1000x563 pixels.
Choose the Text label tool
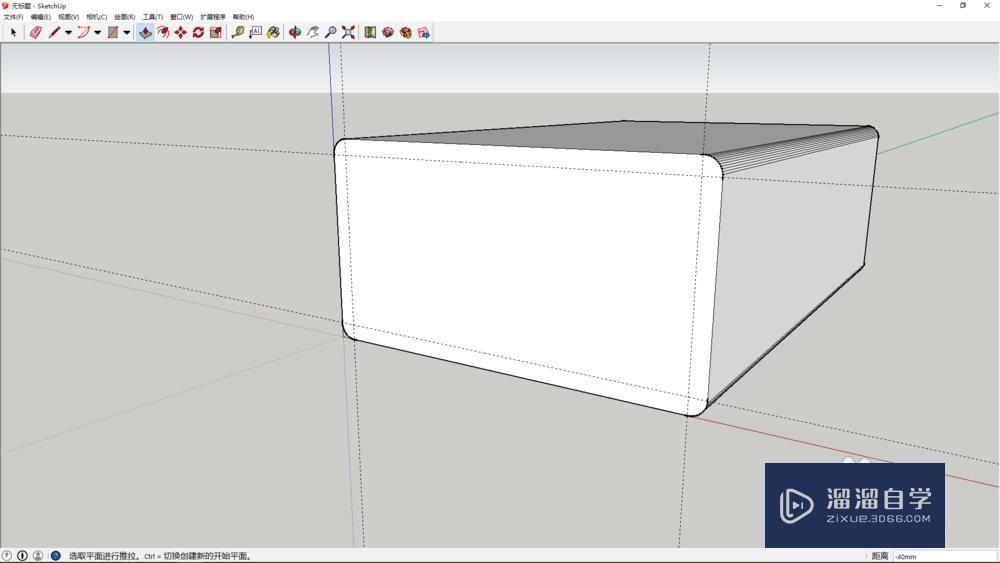(256, 32)
